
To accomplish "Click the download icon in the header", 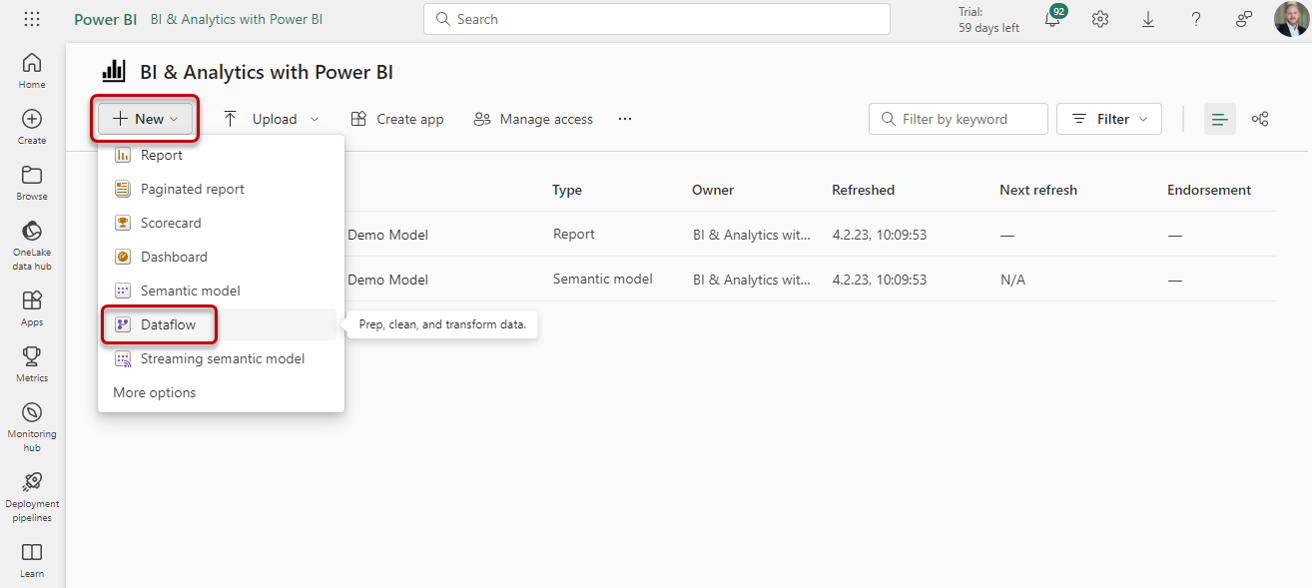I will [x=1148, y=19].
